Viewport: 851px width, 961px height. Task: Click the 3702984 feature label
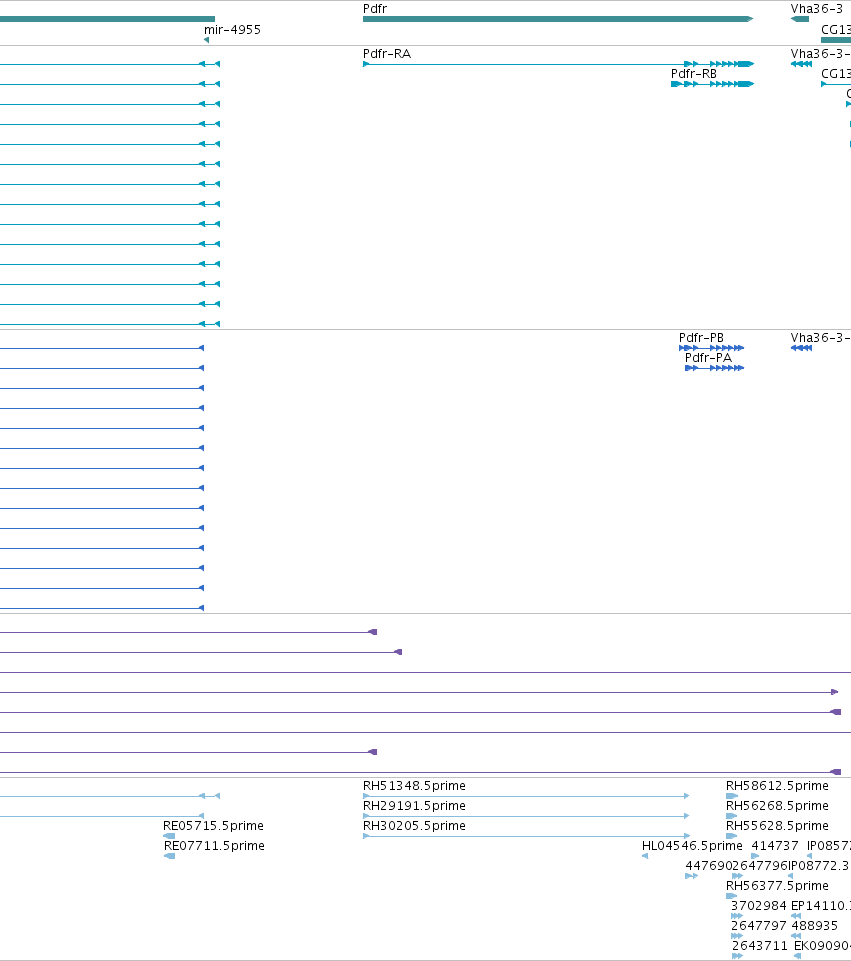pyautogui.click(x=758, y=906)
